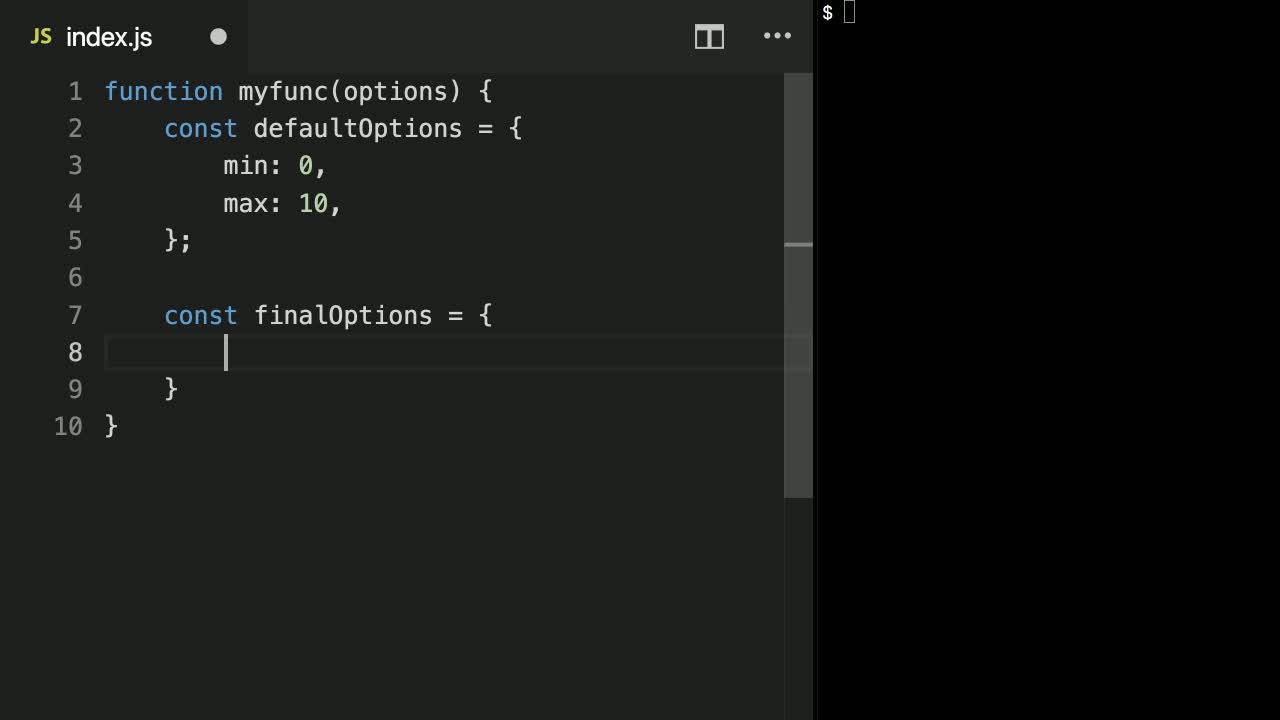The height and width of the screenshot is (720, 1280).
Task: Click line number 1 in the gutter
Action: (75, 92)
